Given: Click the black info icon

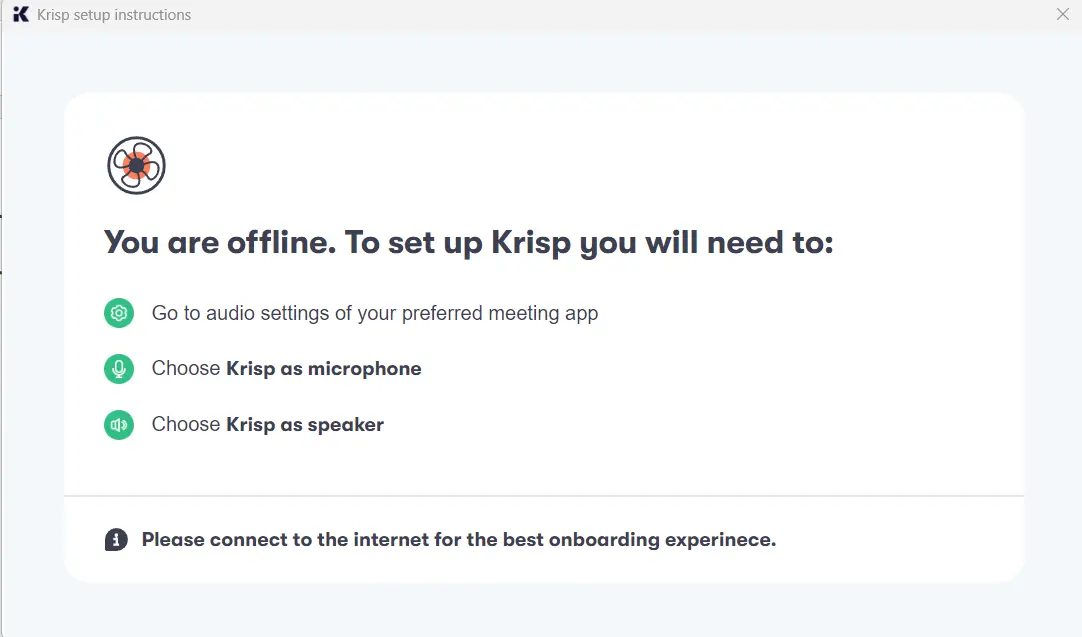Looking at the screenshot, I should pos(116,540).
